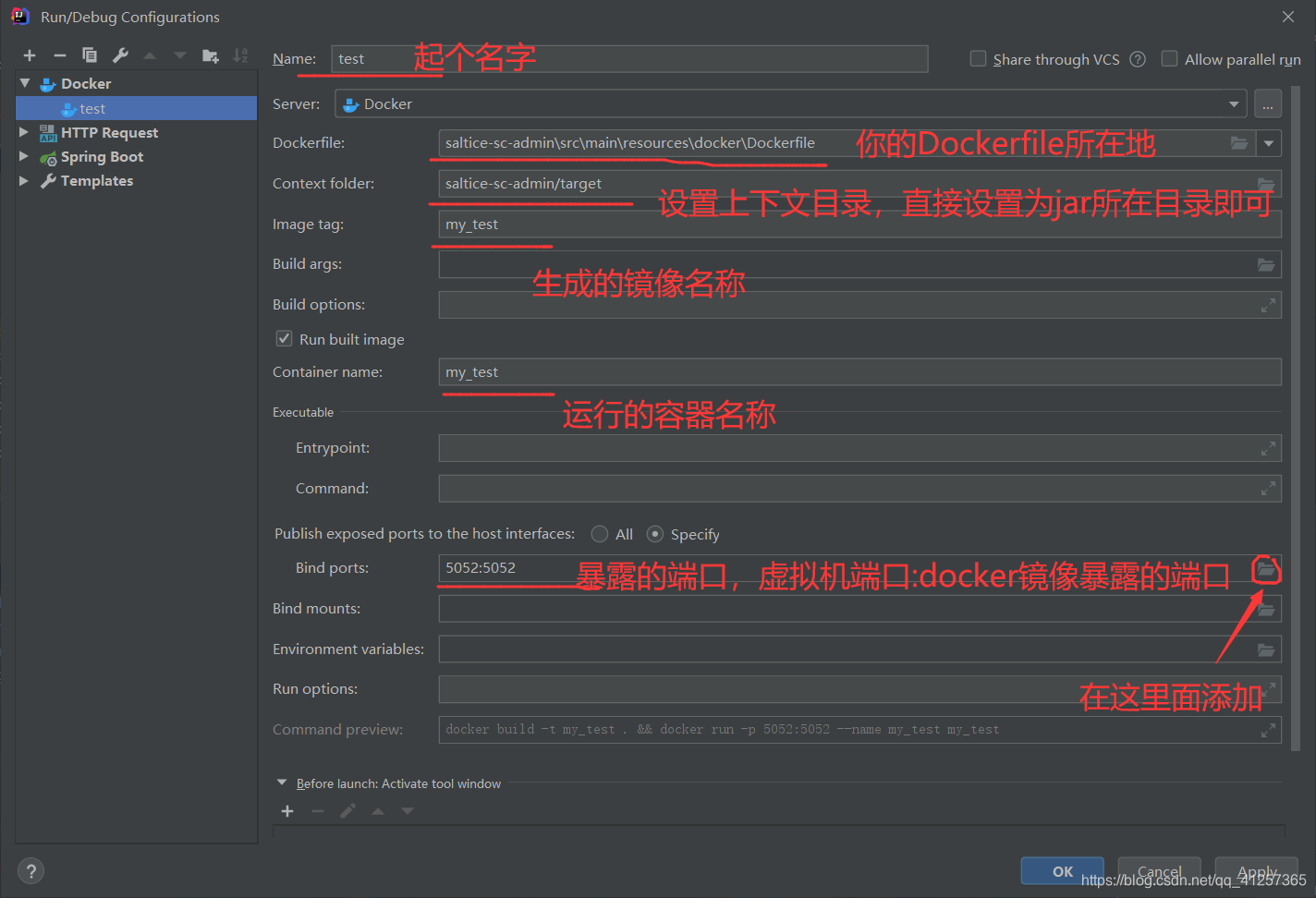Select Templates in the tree

tap(97, 180)
